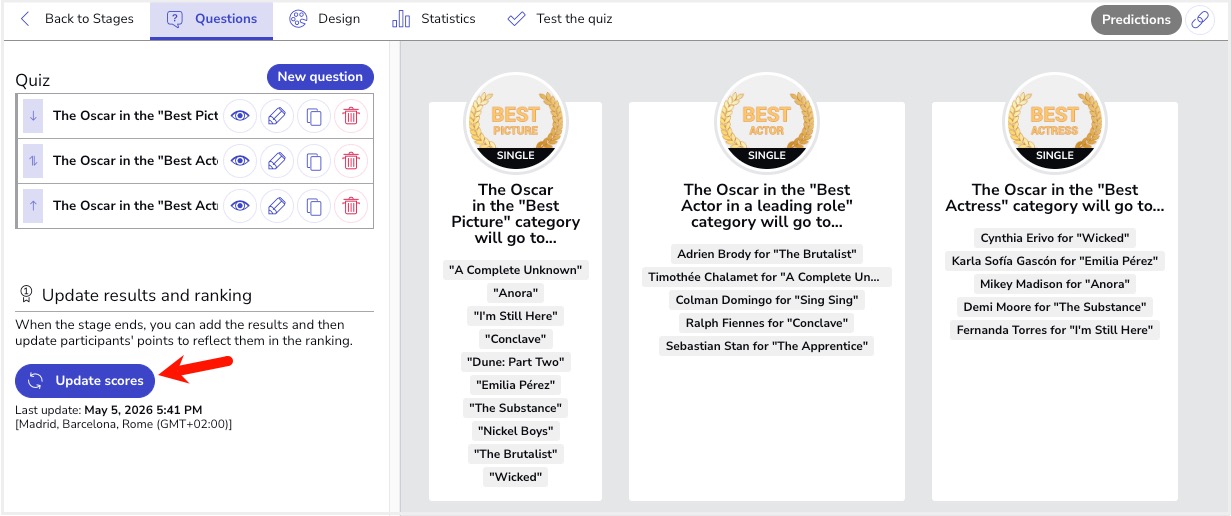
Task: Click the Update scores button
Action: coord(85,380)
